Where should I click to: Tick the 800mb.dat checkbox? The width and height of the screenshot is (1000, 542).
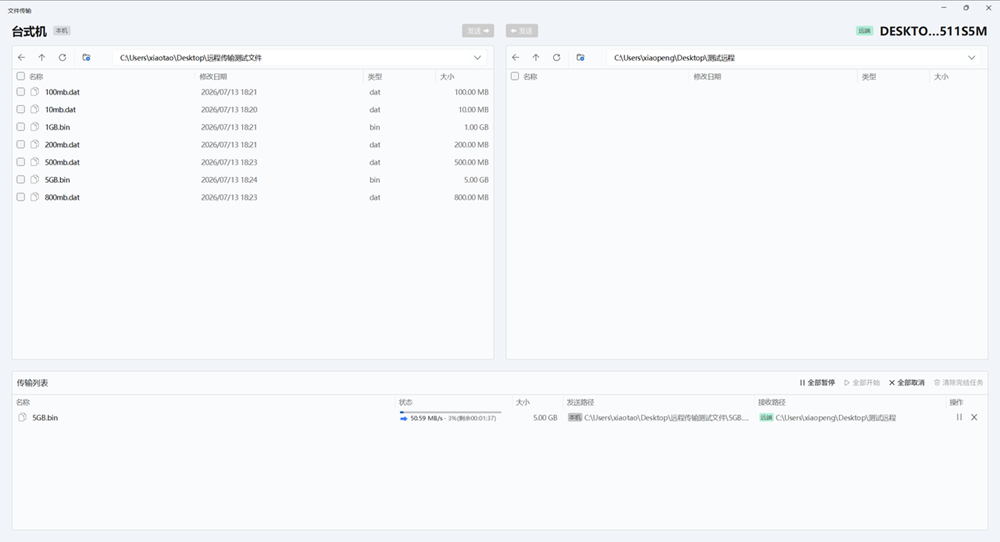(20, 197)
